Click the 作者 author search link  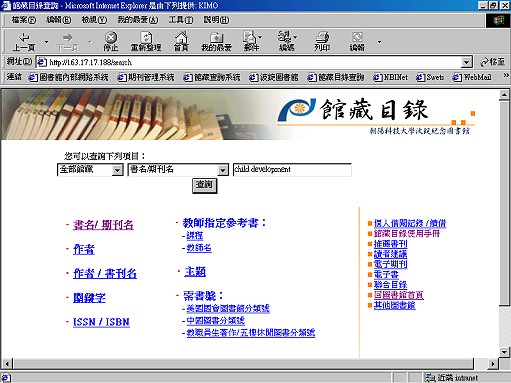[84, 249]
